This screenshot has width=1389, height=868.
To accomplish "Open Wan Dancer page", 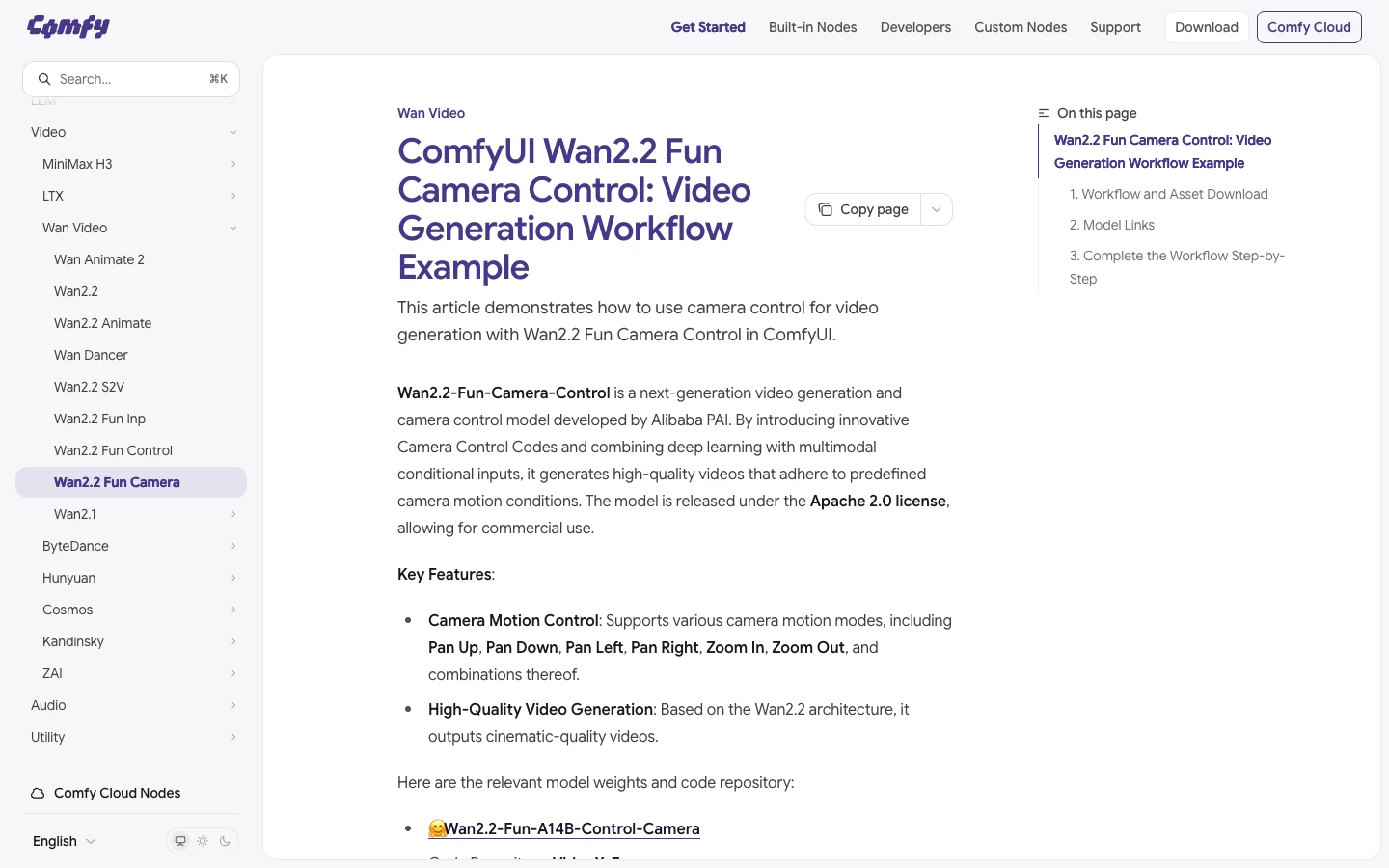I will 131,355.
